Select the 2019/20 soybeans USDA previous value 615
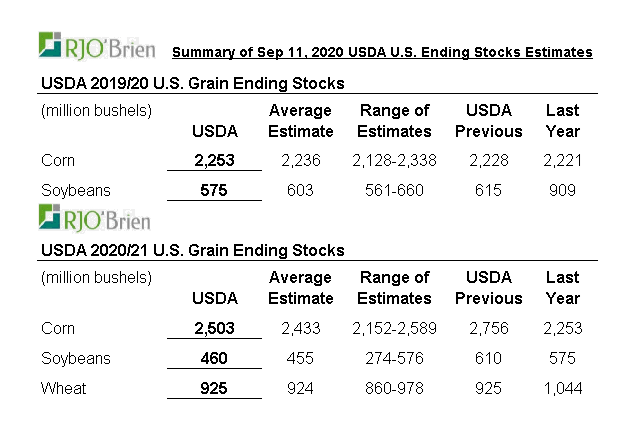The image size is (636, 430). click(x=488, y=190)
